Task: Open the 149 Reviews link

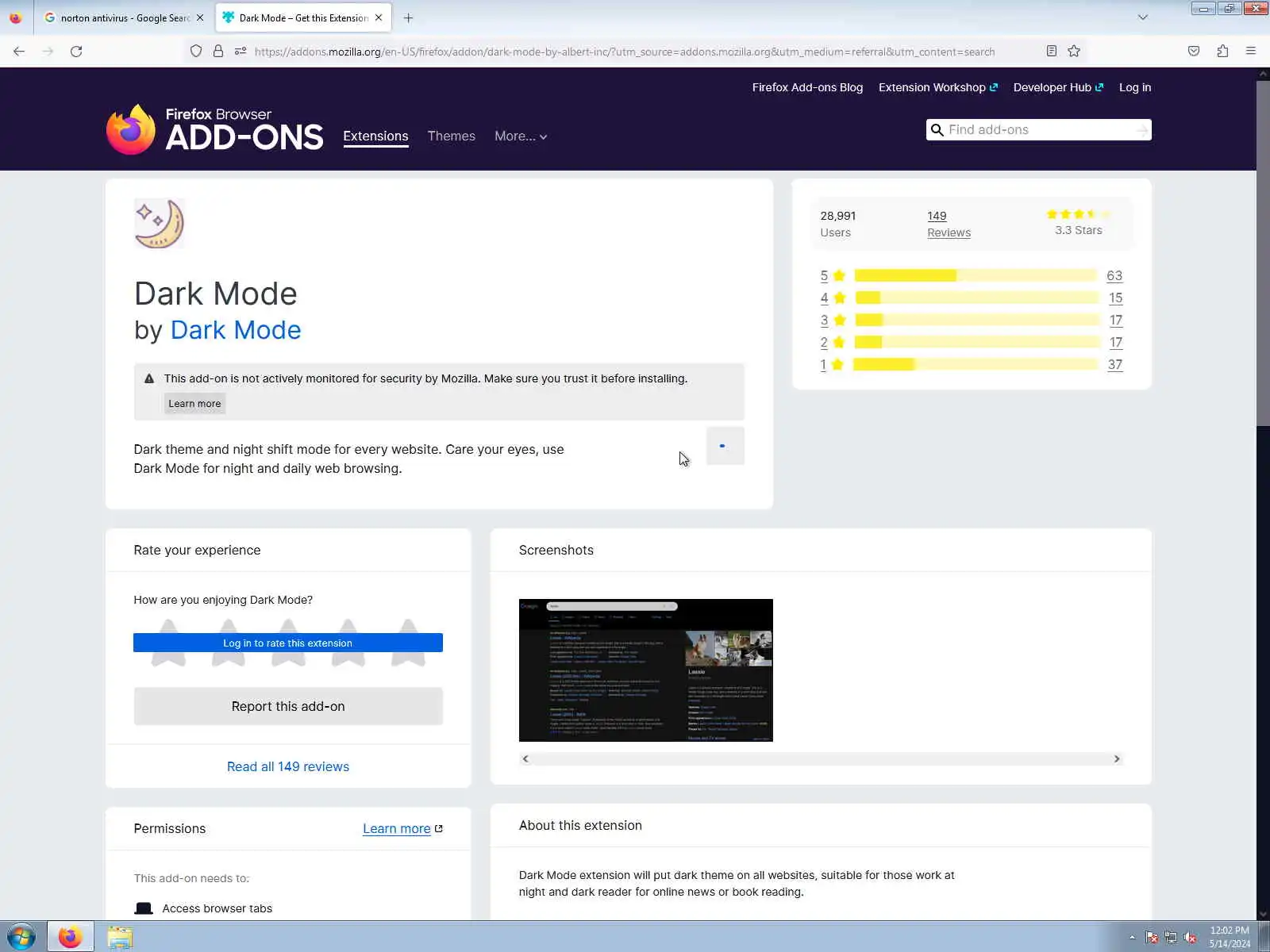Action: (x=949, y=224)
